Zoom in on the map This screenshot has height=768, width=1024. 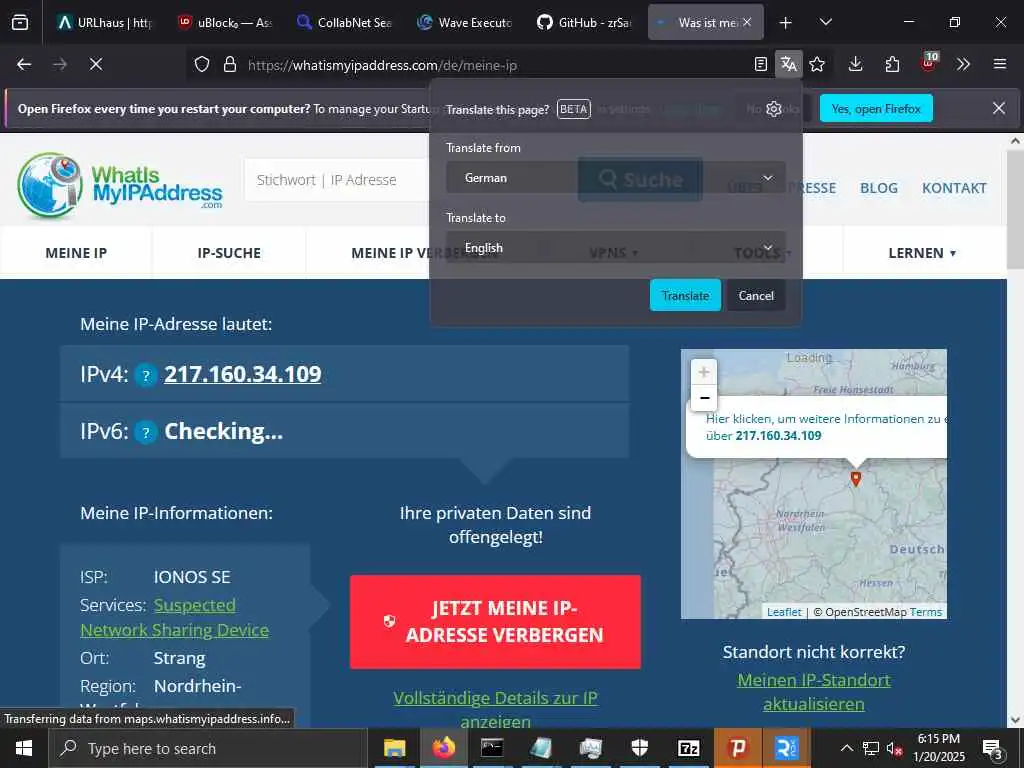click(703, 372)
